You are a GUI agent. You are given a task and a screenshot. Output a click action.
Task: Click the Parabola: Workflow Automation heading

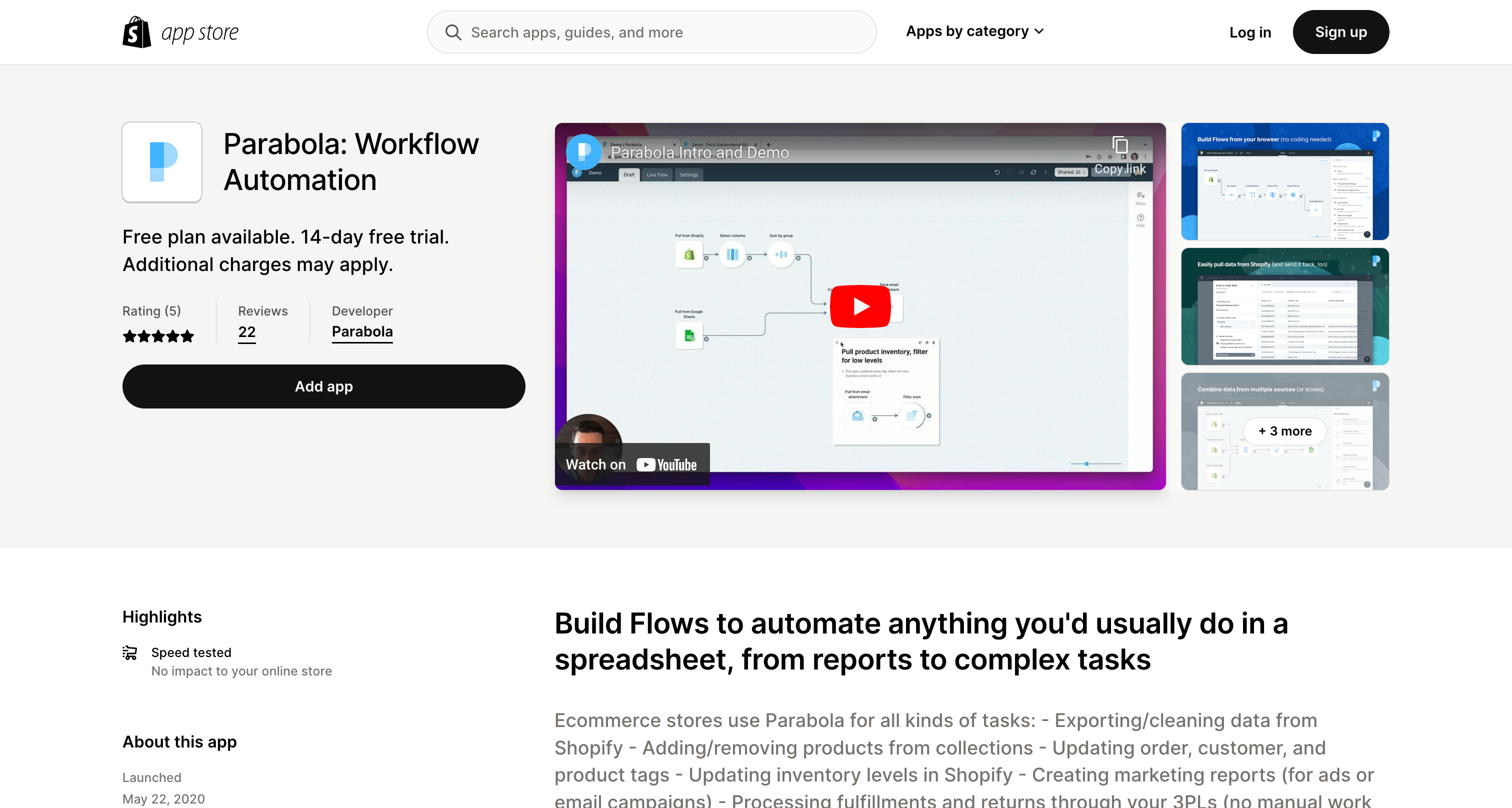351,162
